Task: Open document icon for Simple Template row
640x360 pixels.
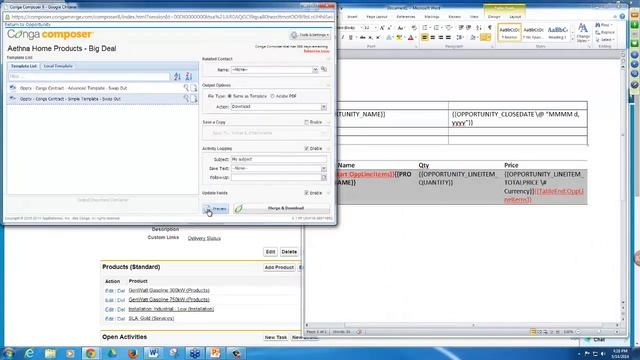Action: (193, 98)
